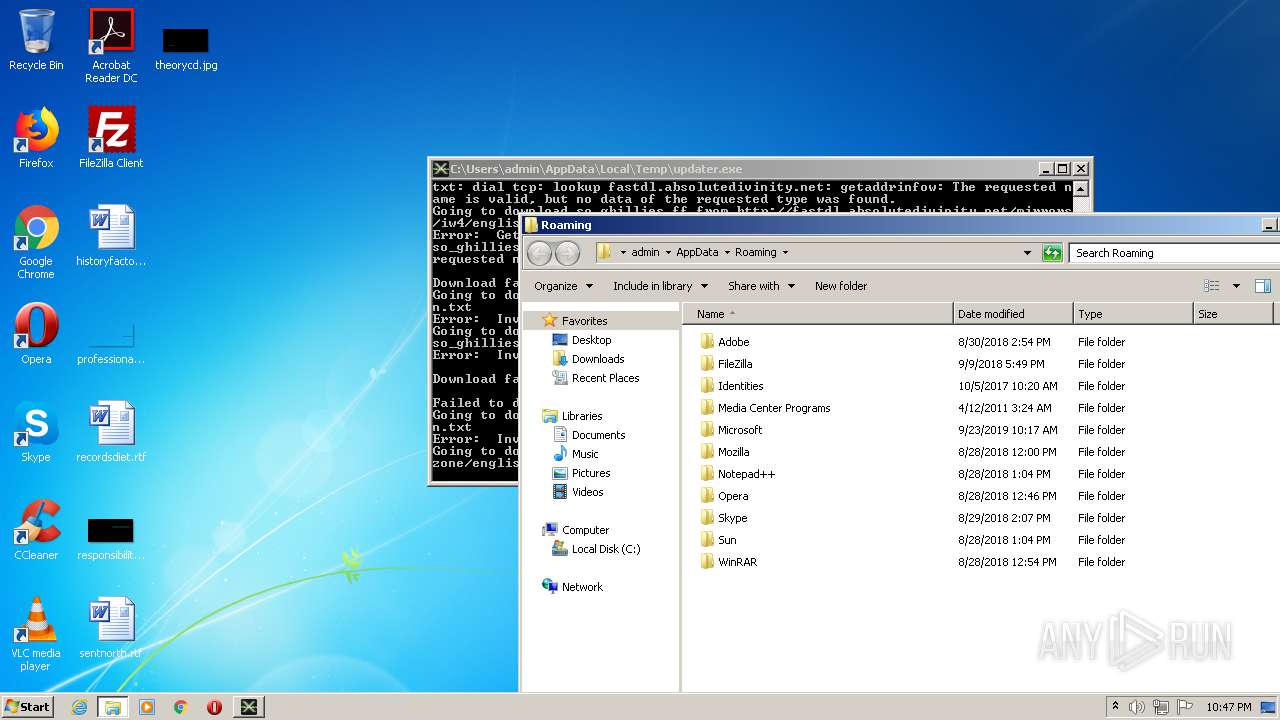Image resolution: width=1280 pixels, height=720 pixels.
Task: Select Network in navigation pane
Action: tap(582, 587)
